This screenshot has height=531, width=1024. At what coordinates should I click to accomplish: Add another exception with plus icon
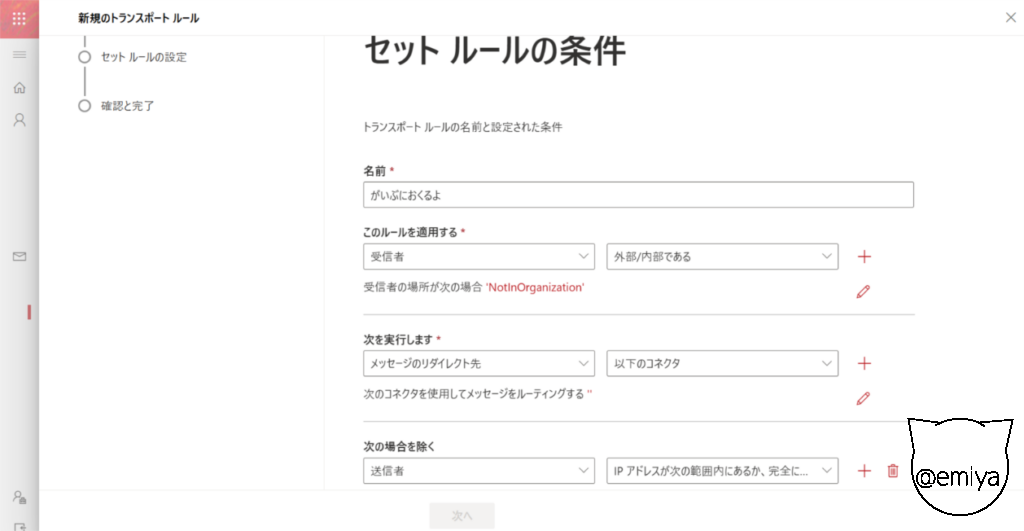(x=865, y=471)
